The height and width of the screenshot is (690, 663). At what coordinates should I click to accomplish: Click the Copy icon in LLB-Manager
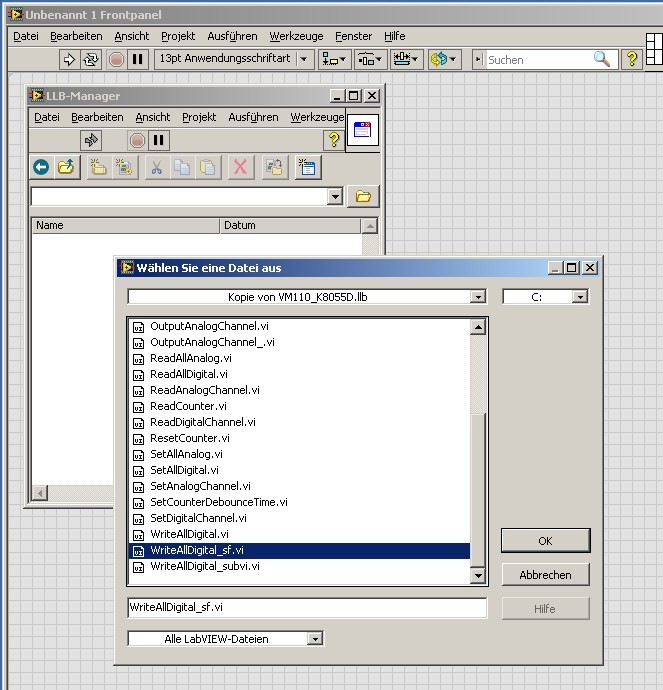tap(182, 167)
